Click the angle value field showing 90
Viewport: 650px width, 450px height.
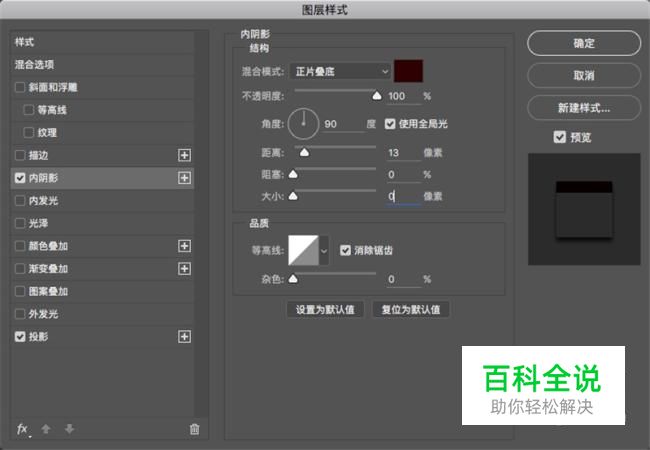pos(343,124)
